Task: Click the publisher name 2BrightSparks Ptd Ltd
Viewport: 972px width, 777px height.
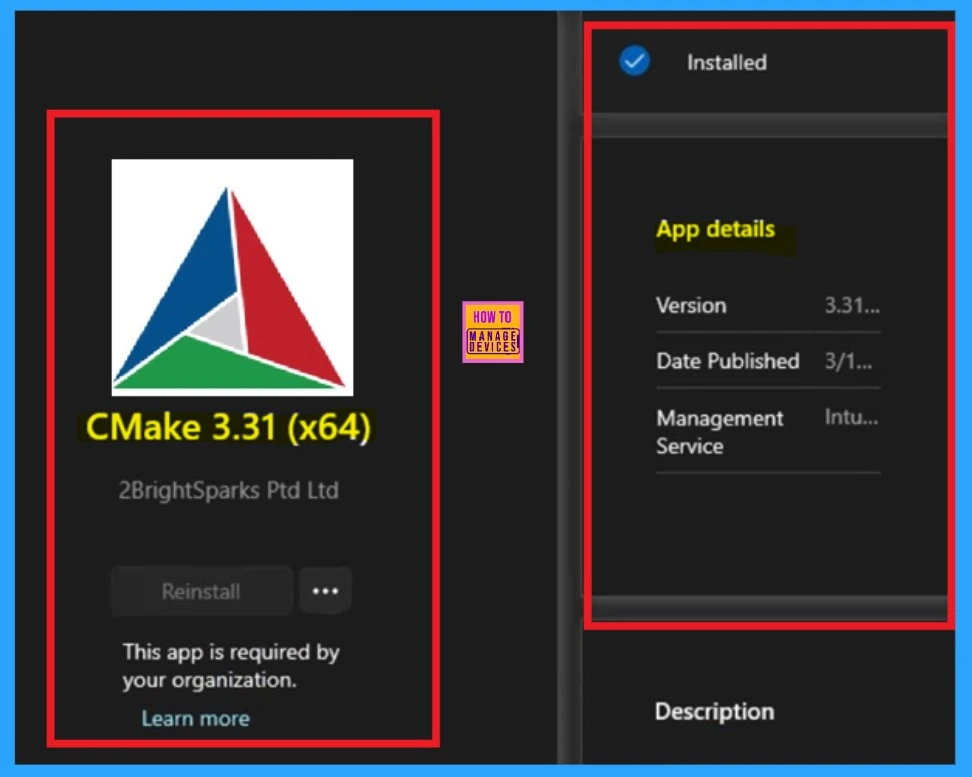Action: tap(229, 490)
